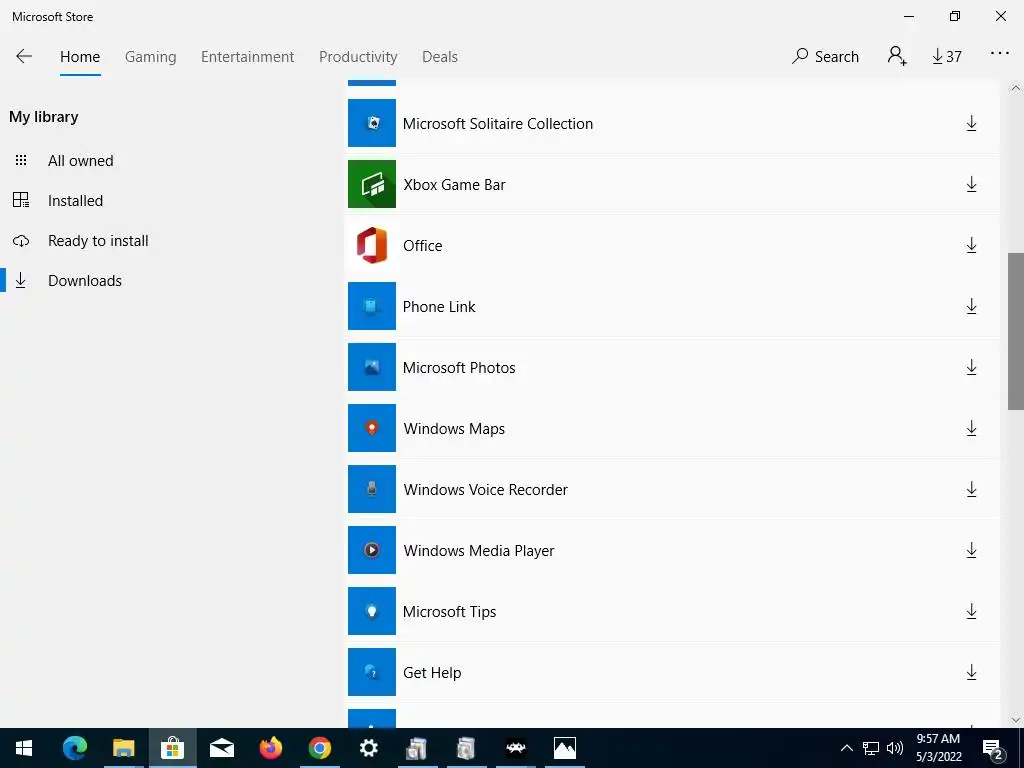
Task: Click the Xbox Game Bar name
Action: (455, 185)
